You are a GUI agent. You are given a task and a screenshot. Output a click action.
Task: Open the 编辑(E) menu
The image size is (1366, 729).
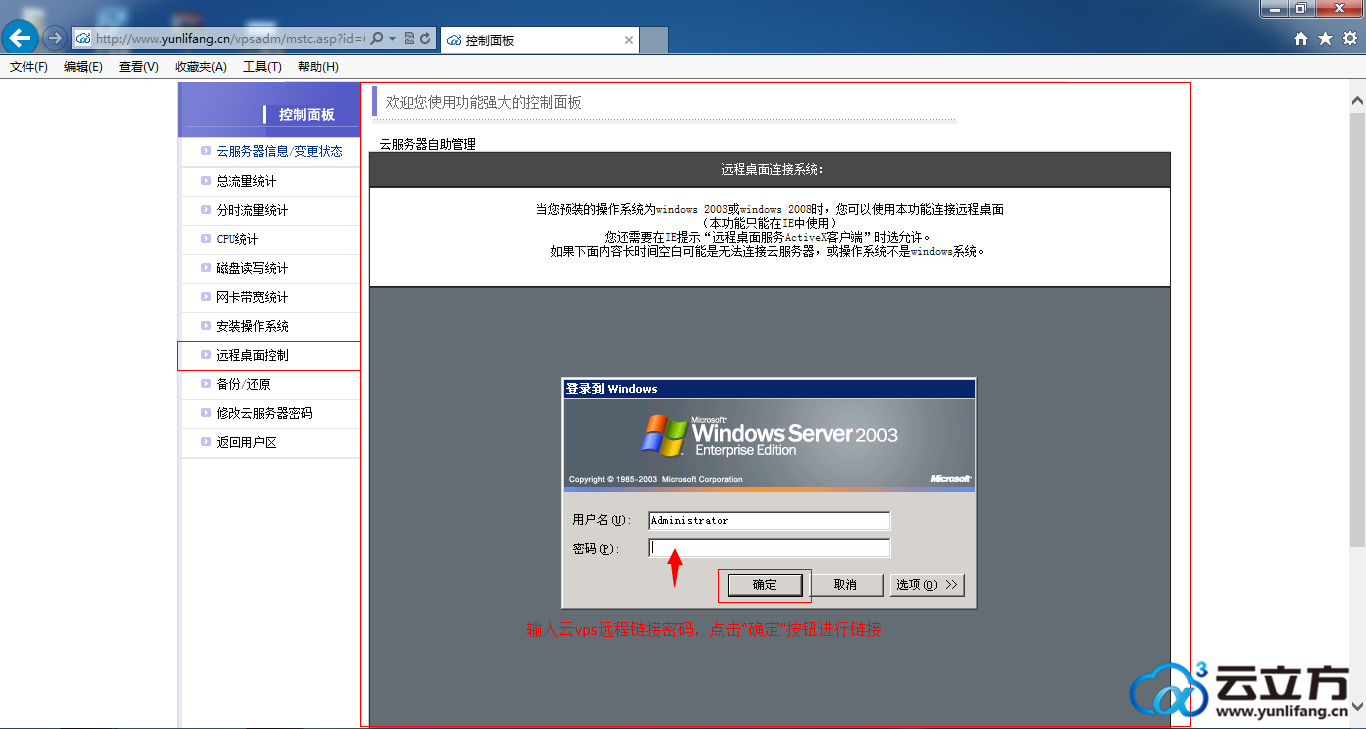pos(83,67)
